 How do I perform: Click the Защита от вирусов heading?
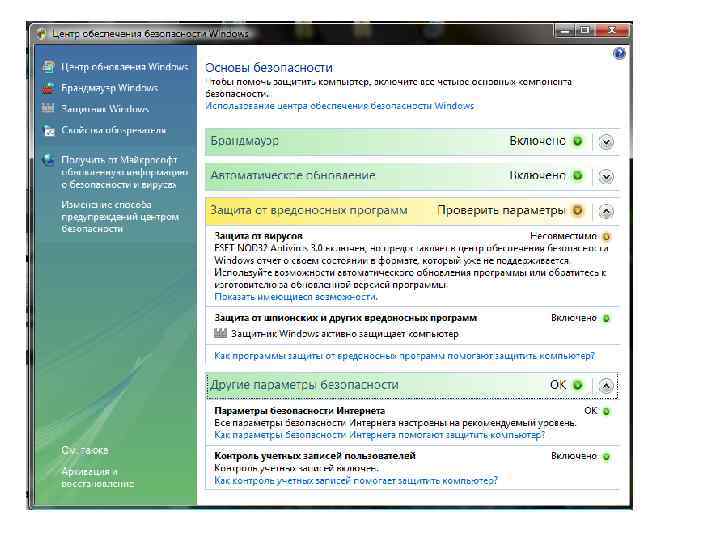[259, 236]
